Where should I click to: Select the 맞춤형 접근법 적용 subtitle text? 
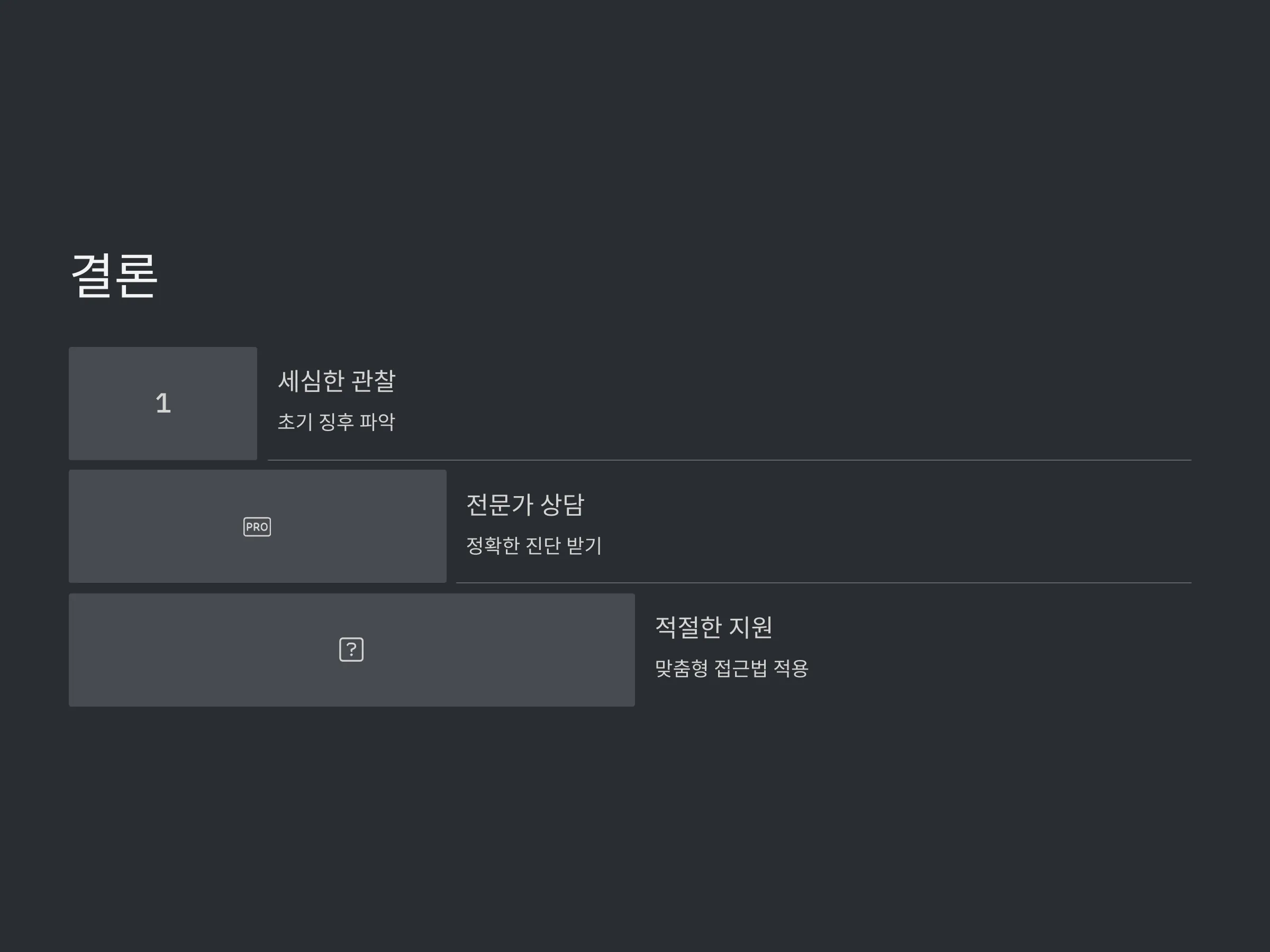[731, 668]
